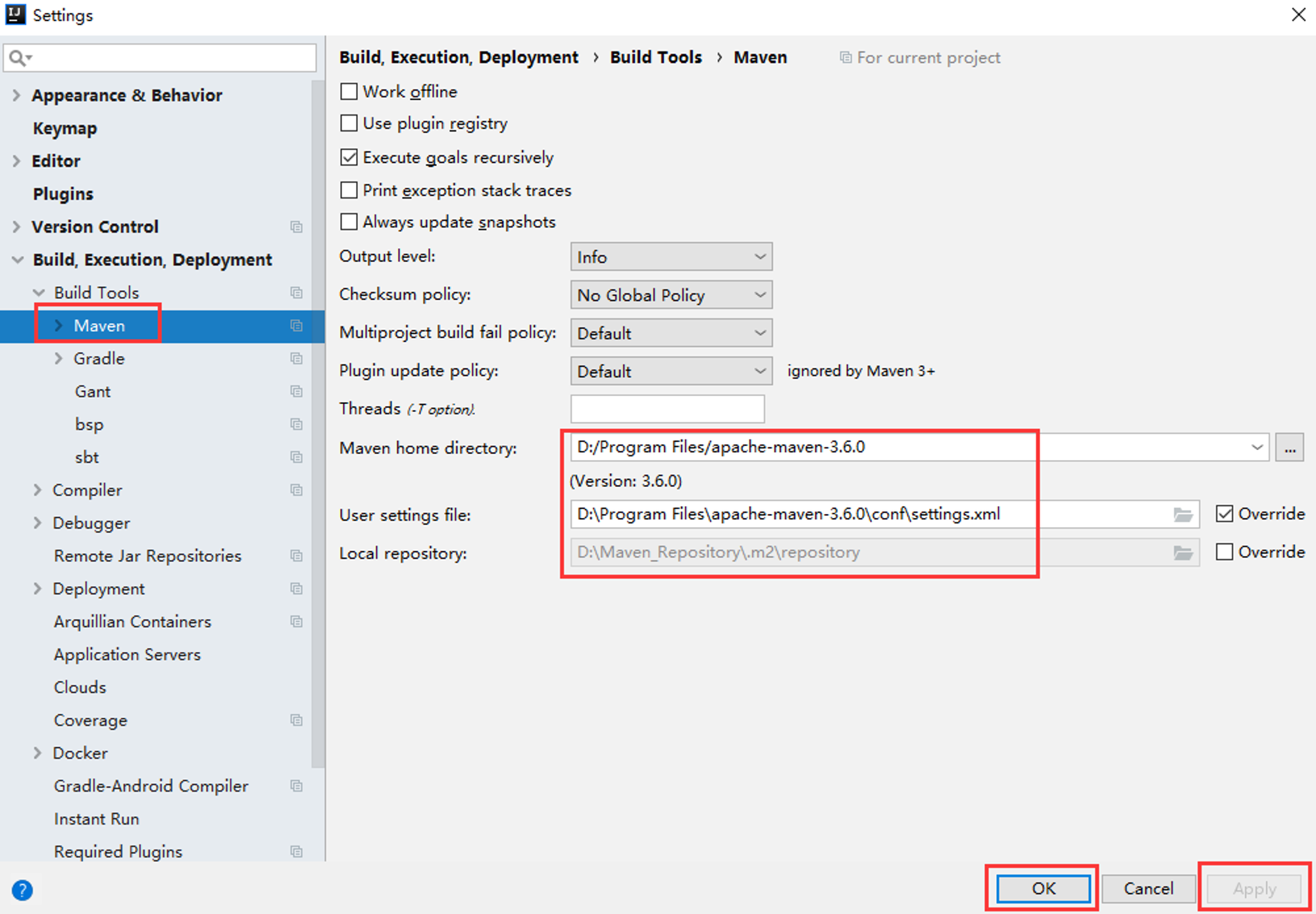Open Multiproject build fail policy dropdown
Viewport: 1316px width, 914px height.
click(671, 333)
